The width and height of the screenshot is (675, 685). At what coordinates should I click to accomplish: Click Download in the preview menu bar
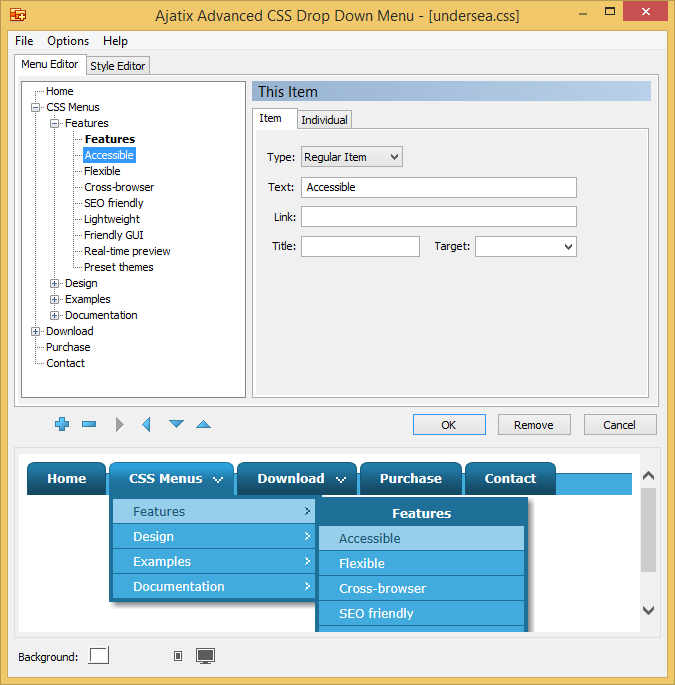[297, 478]
